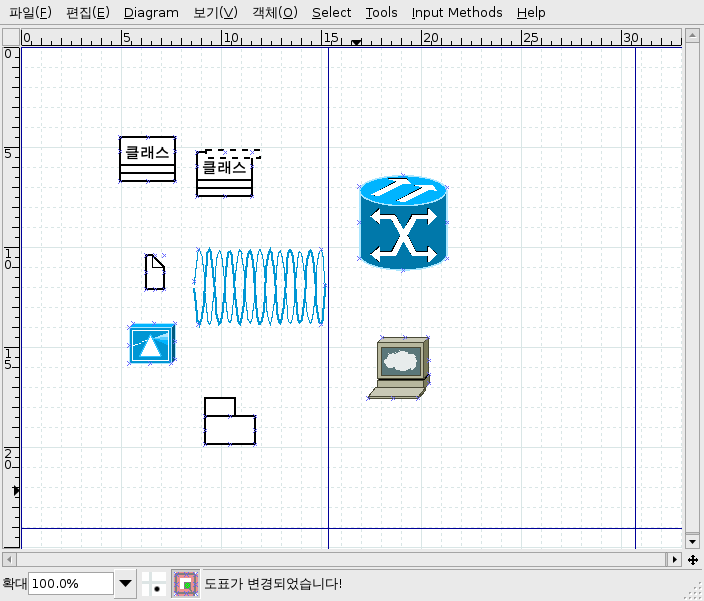This screenshot has height=601, width=704.
Task: Select the blue sine wave coil shape
Action: 260,286
